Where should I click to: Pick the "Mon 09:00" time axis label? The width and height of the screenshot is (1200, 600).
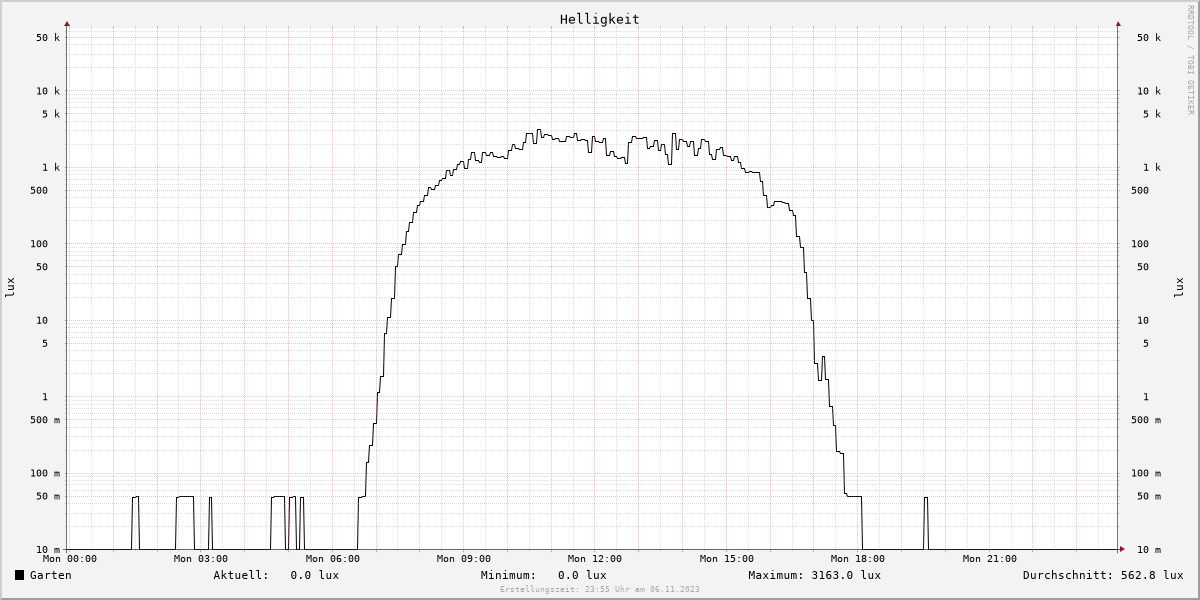[x=464, y=559]
